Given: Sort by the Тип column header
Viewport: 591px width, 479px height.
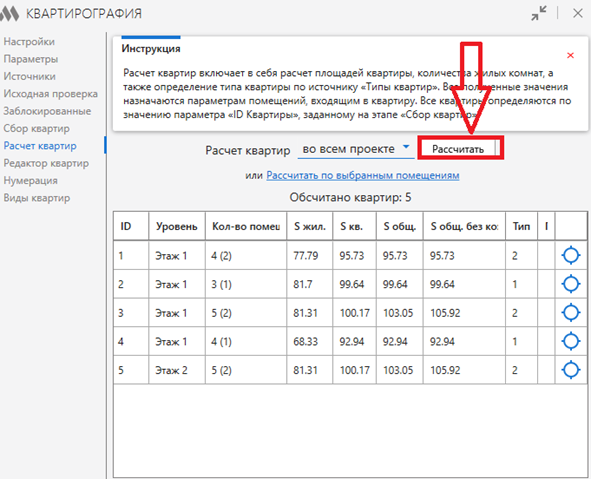Looking at the screenshot, I should (521, 226).
